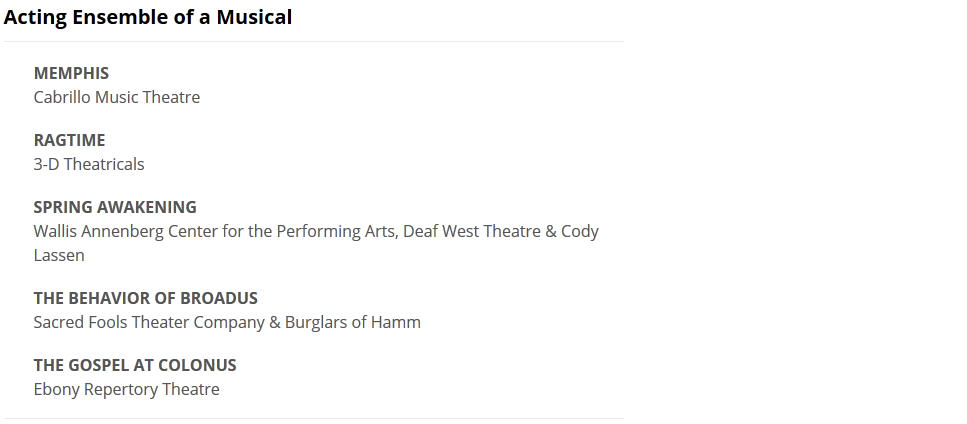This screenshot has width=967, height=424.
Task: Click the divider line under the heading
Action: pos(313,41)
